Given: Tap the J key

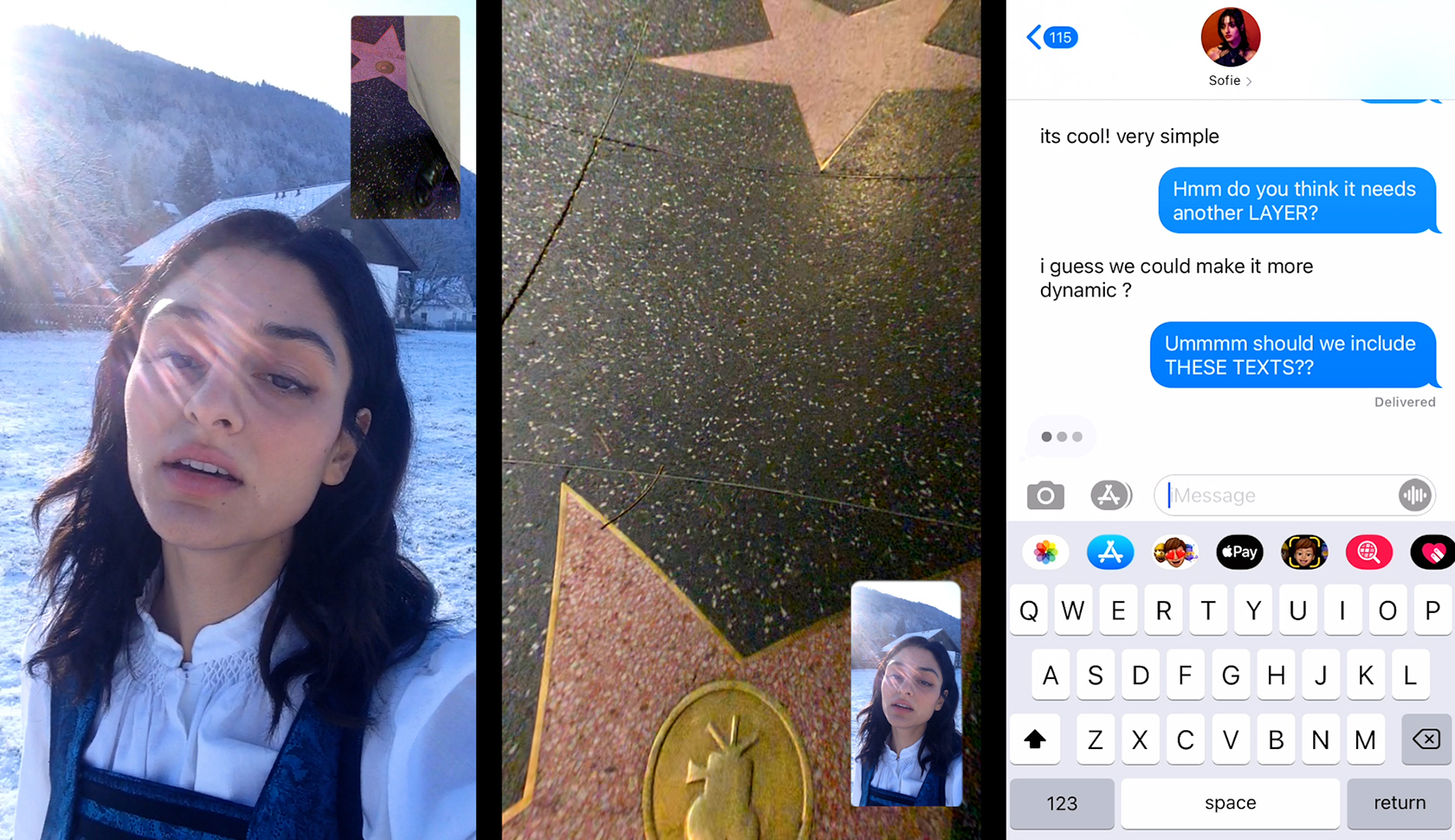Looking at the screenshot, I should click(1321, 675).
